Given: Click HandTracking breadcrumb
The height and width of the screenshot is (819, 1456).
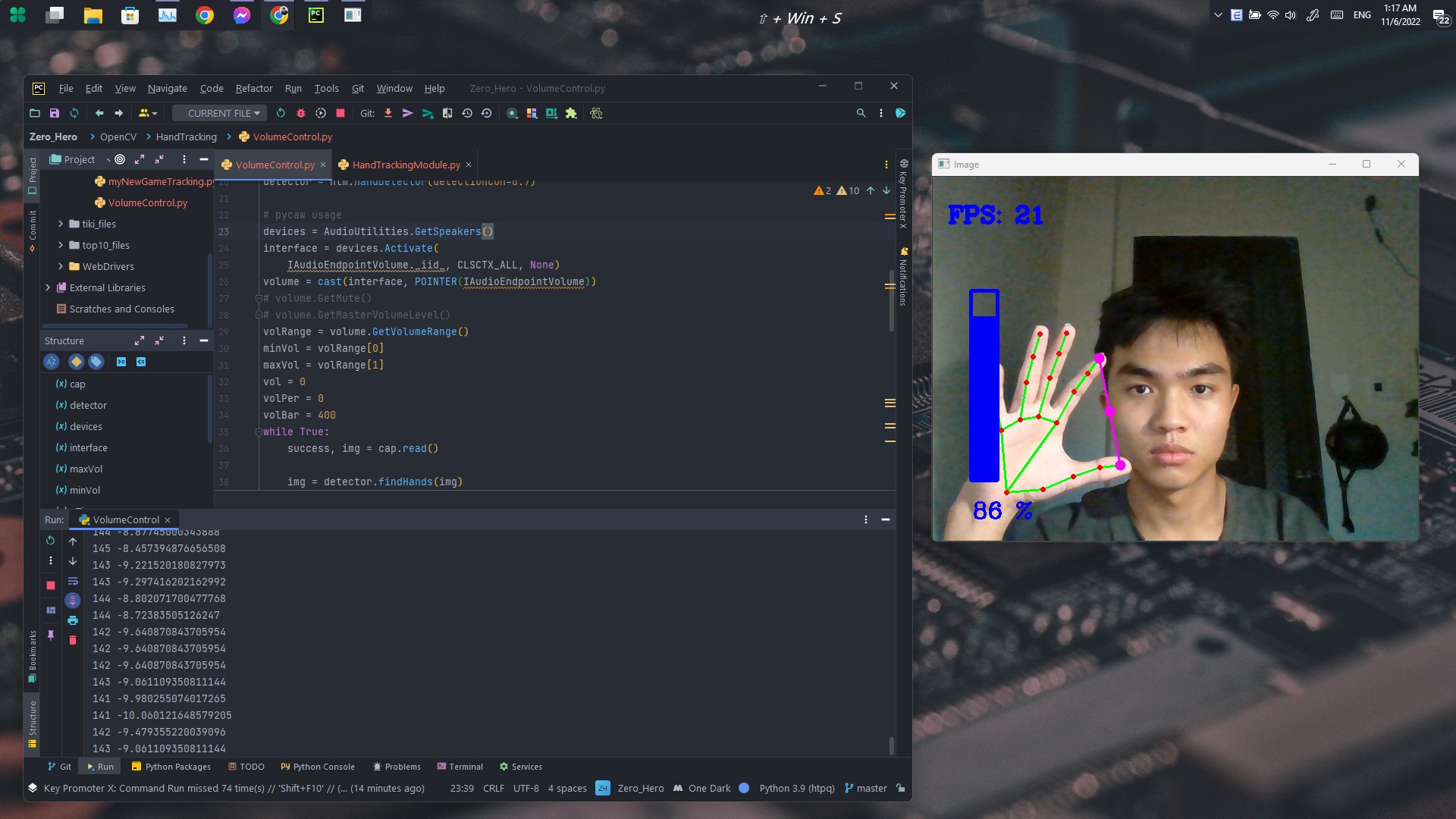Looking at the screenshot, I should [186, 136].
